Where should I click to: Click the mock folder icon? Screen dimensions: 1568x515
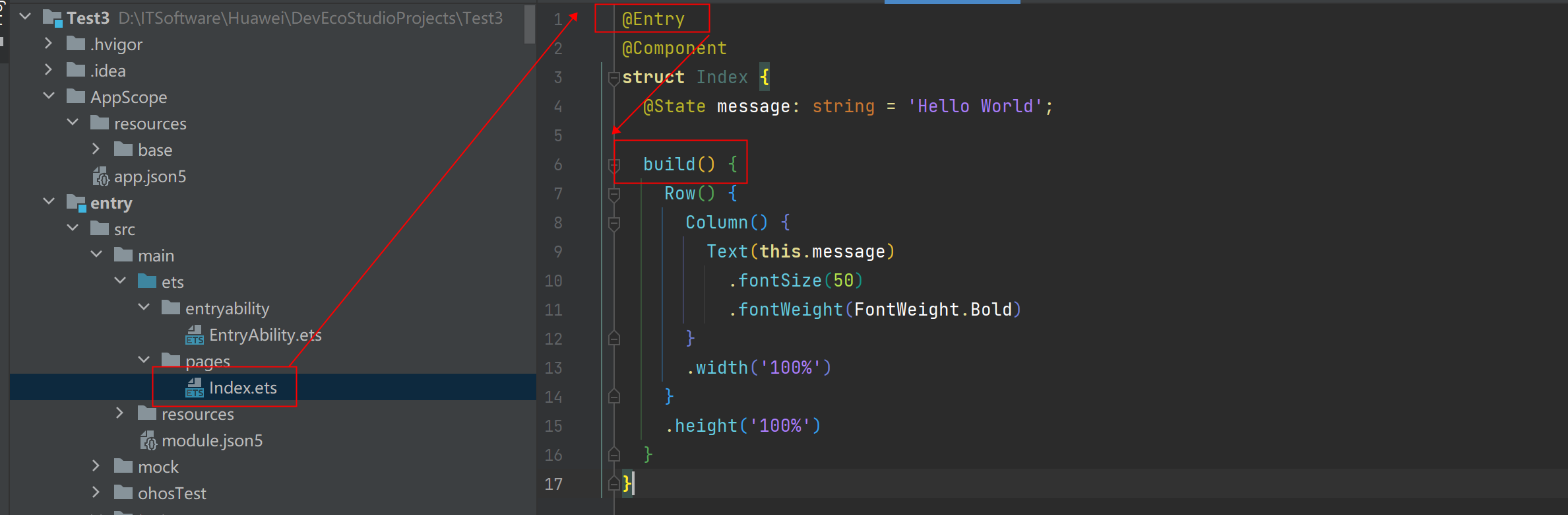coord(123,466)
